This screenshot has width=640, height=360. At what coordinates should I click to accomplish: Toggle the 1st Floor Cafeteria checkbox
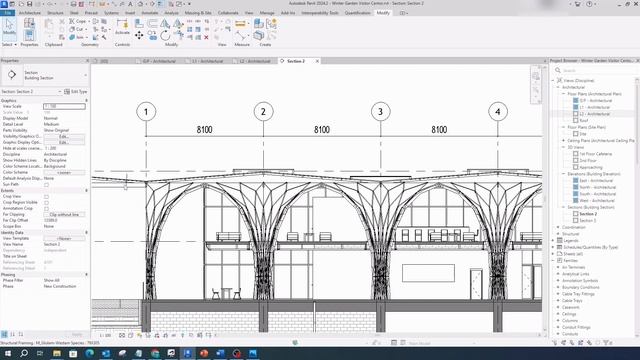pos(576,154)
